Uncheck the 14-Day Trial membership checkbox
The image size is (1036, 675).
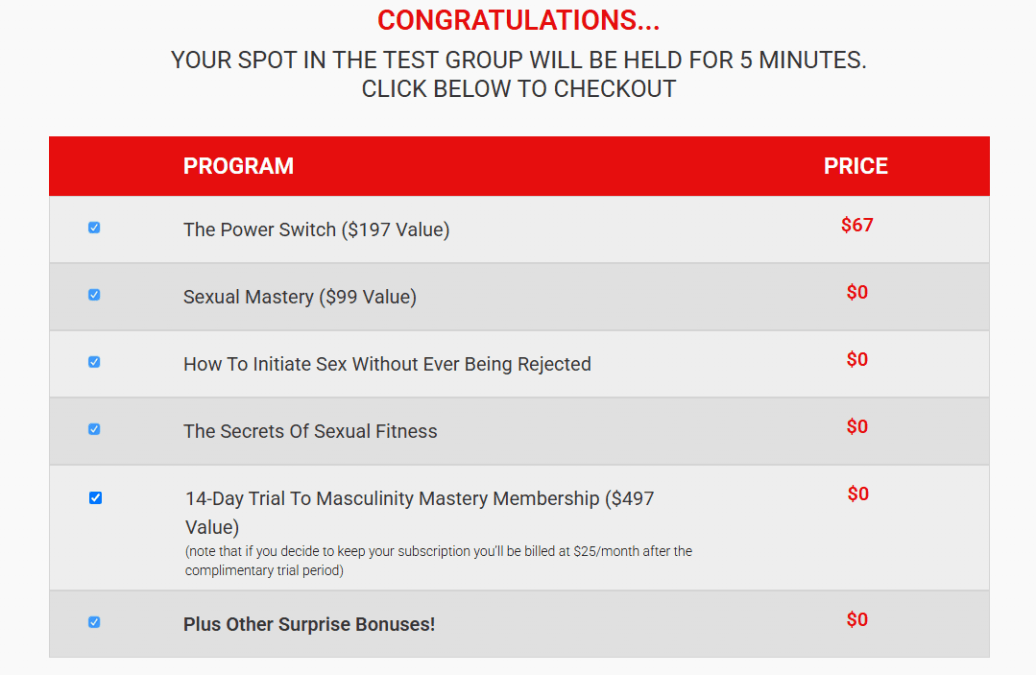tap(95, 498)
